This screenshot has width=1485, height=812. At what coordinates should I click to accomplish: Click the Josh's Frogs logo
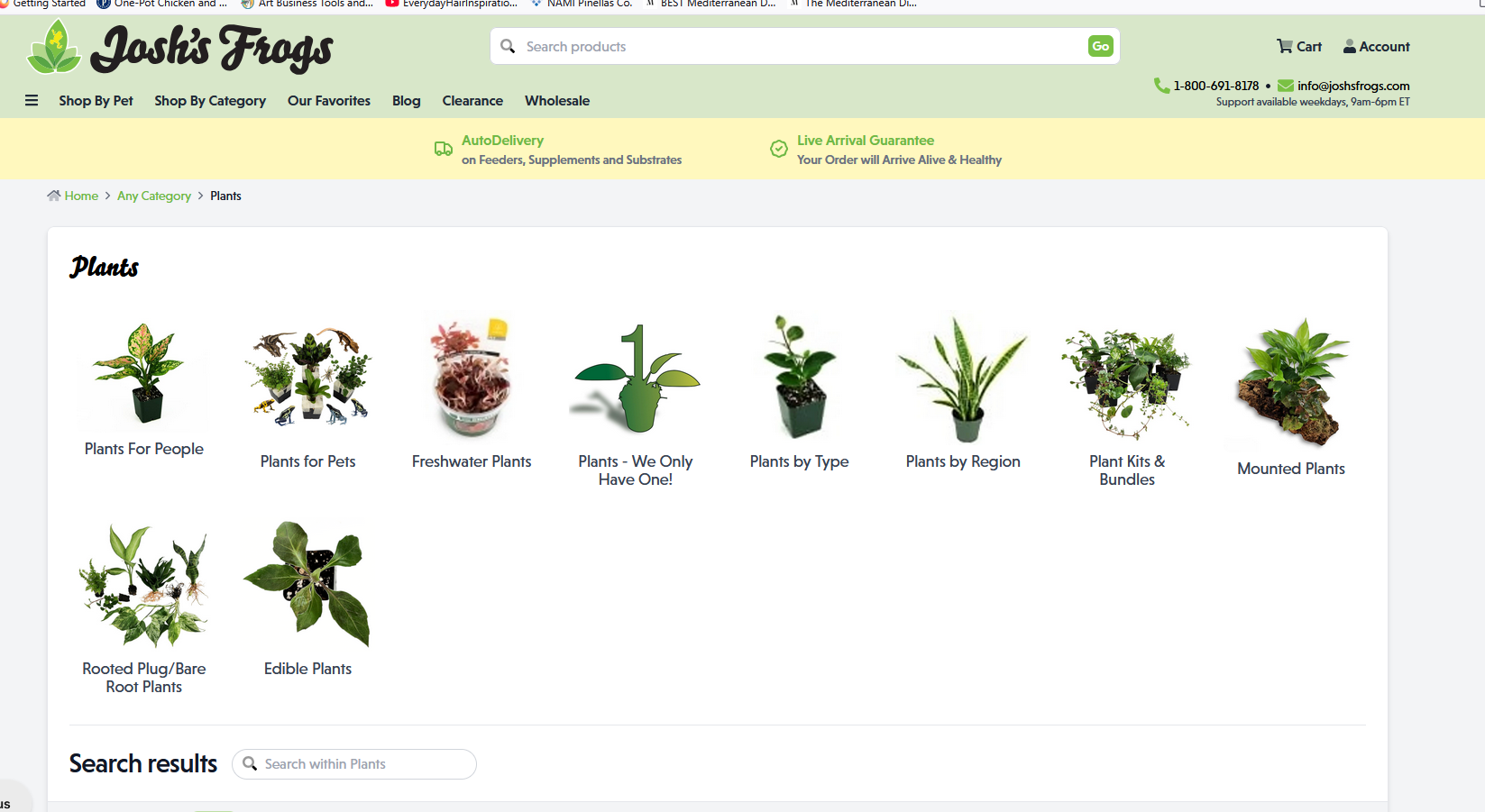180,48
